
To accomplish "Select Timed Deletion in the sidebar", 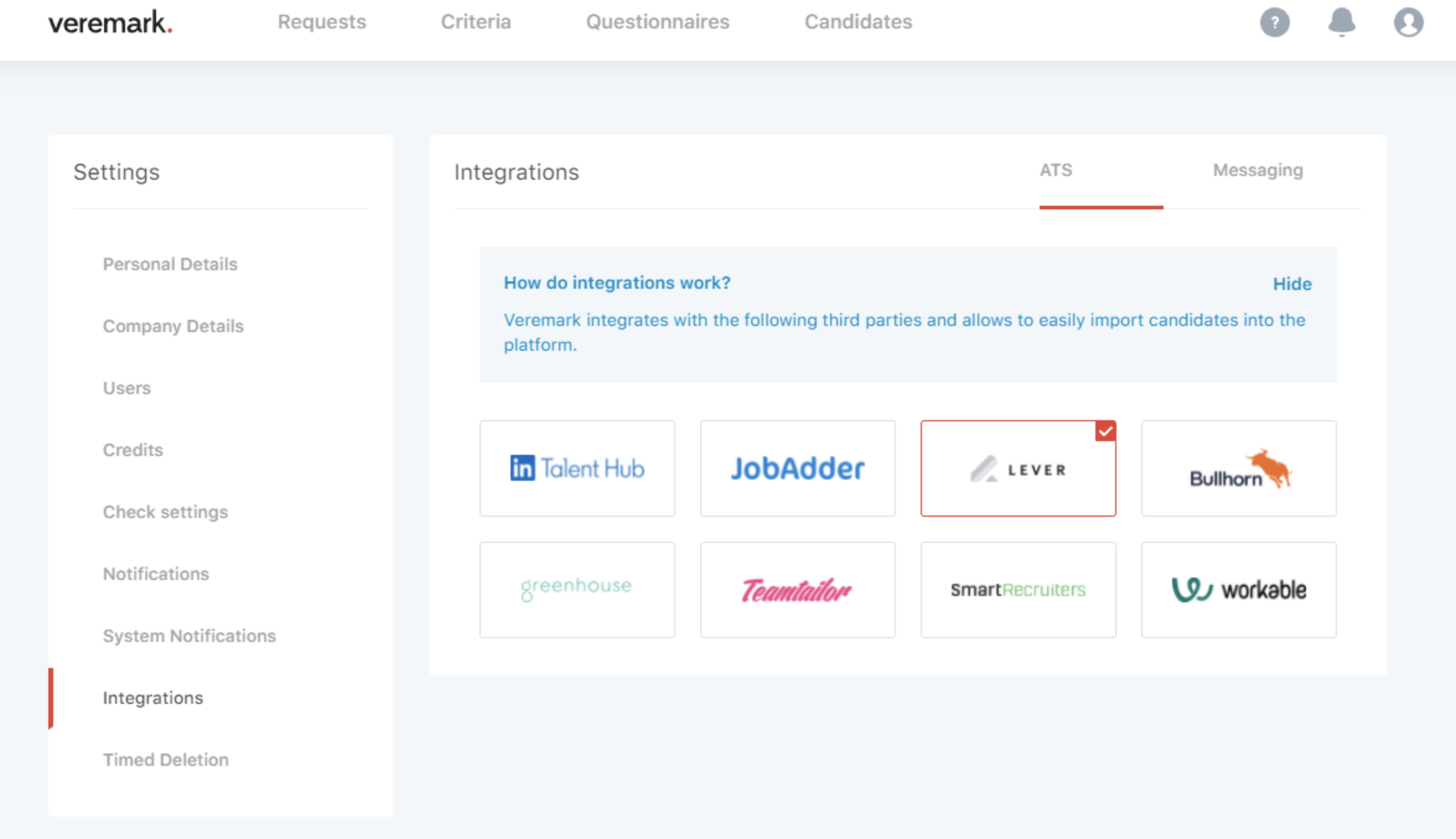I will pyautogui.click(x=165, y=760).
